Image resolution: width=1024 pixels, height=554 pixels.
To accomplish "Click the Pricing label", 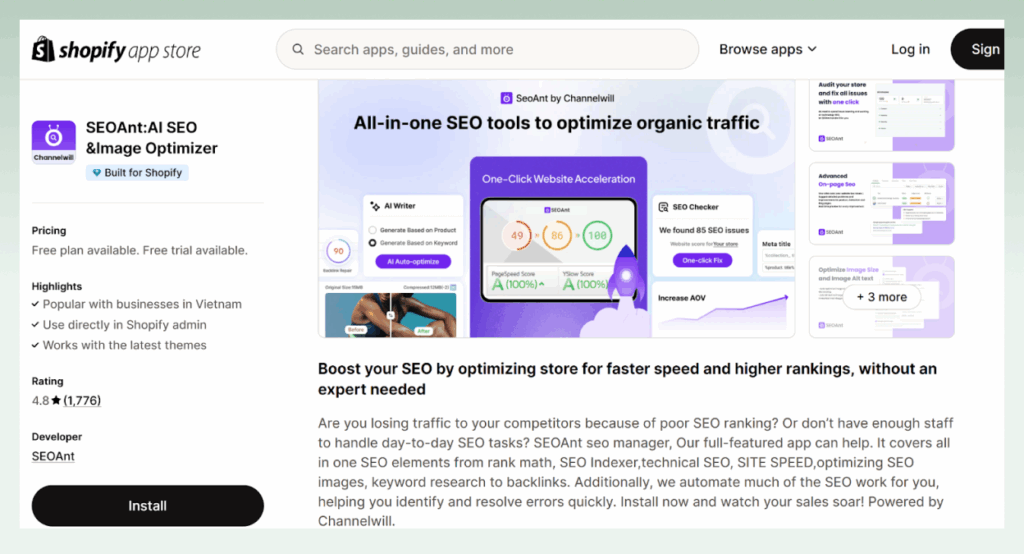I will [49, 231].
